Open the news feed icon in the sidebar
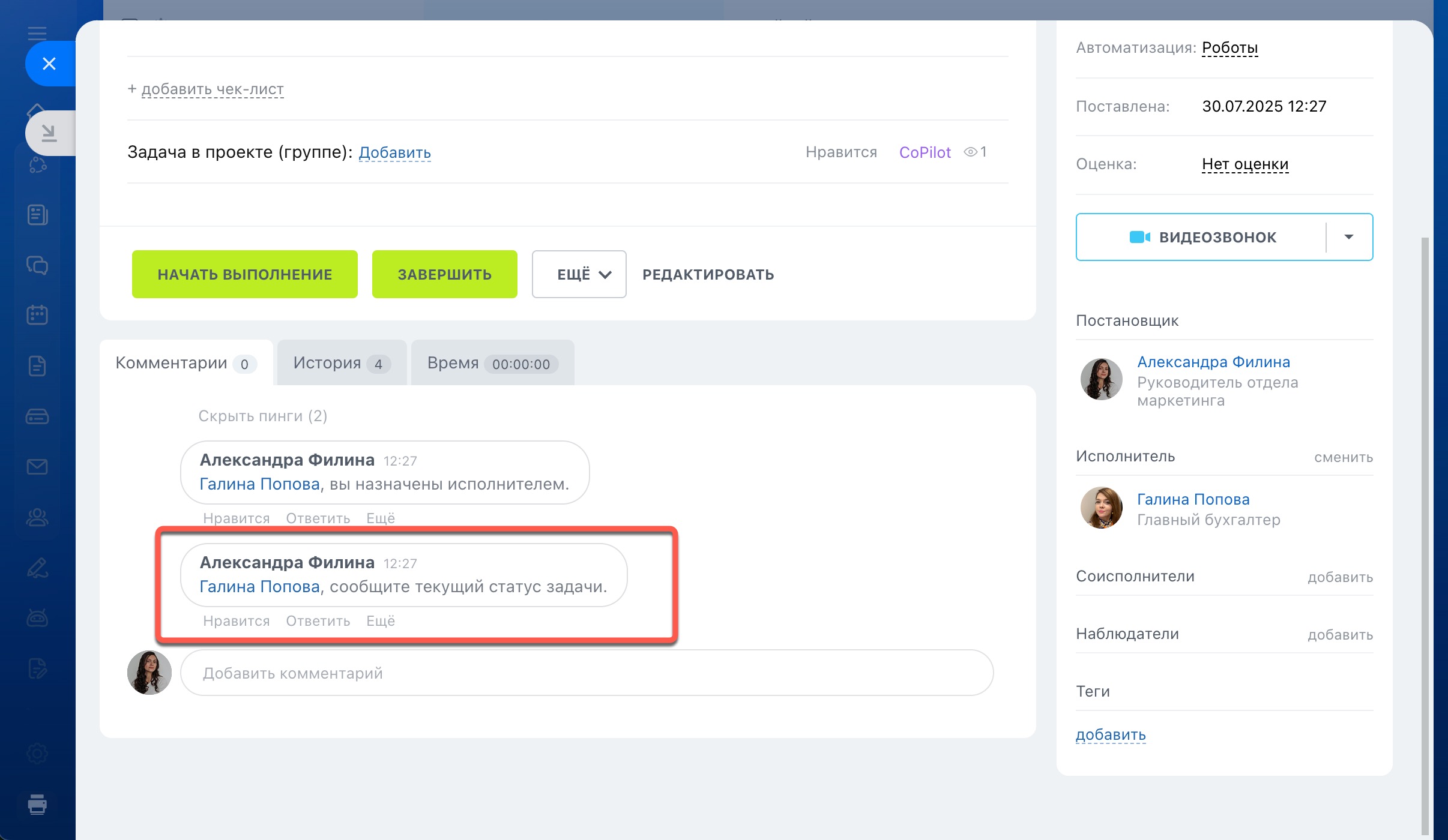Screen dimensions: 1448x840 37,215
